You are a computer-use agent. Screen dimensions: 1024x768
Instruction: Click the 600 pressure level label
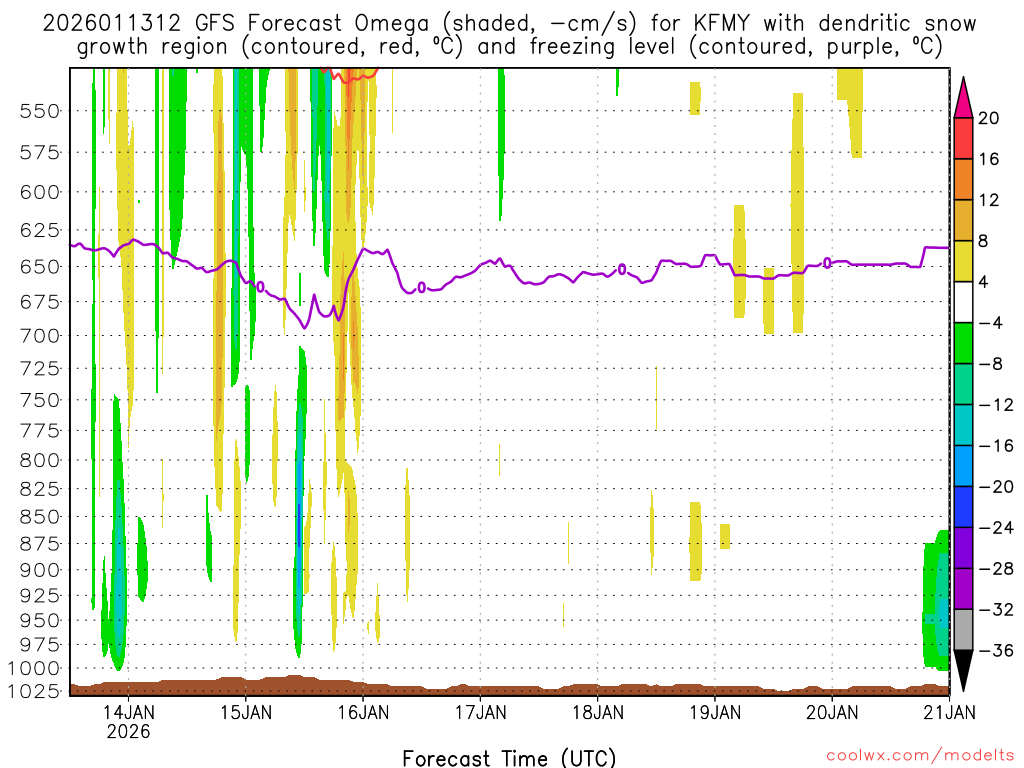(39, 193)
